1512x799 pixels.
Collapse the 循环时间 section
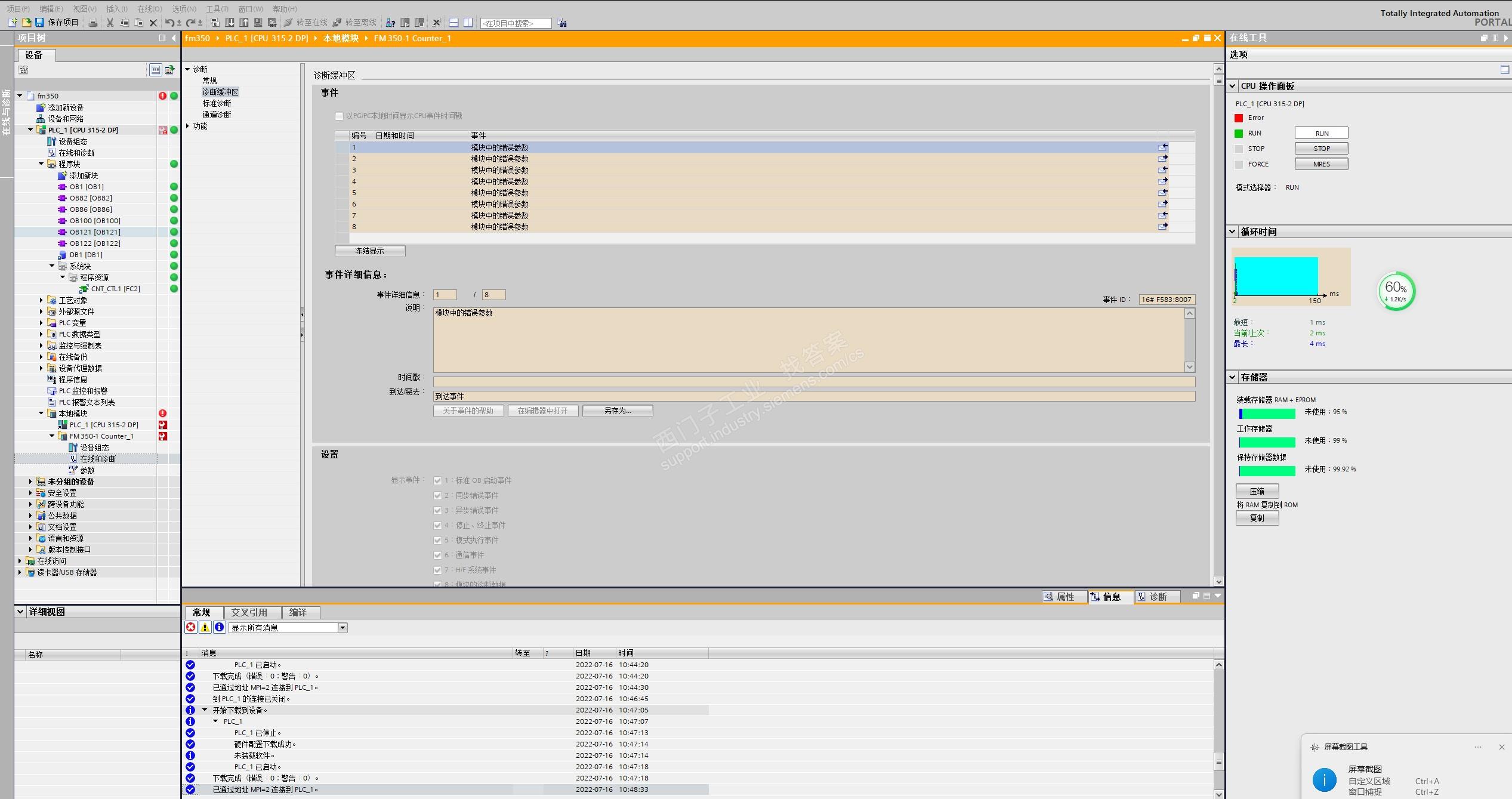(1233, 232)
